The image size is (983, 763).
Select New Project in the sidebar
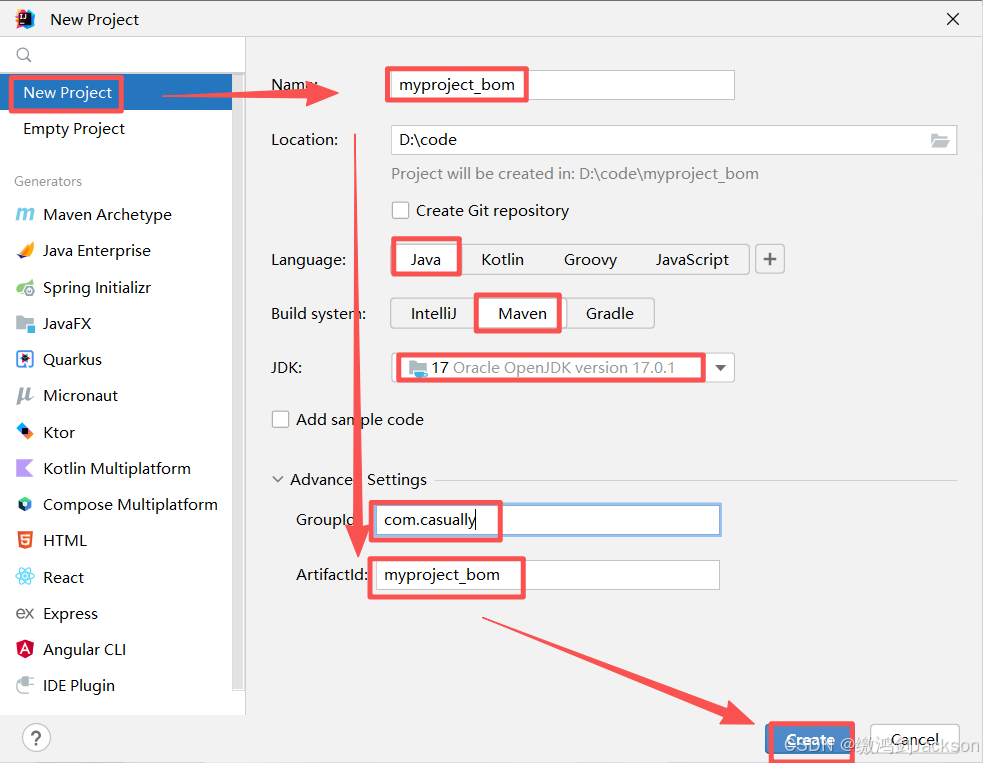pyautogui.click(x=116, y=93)
